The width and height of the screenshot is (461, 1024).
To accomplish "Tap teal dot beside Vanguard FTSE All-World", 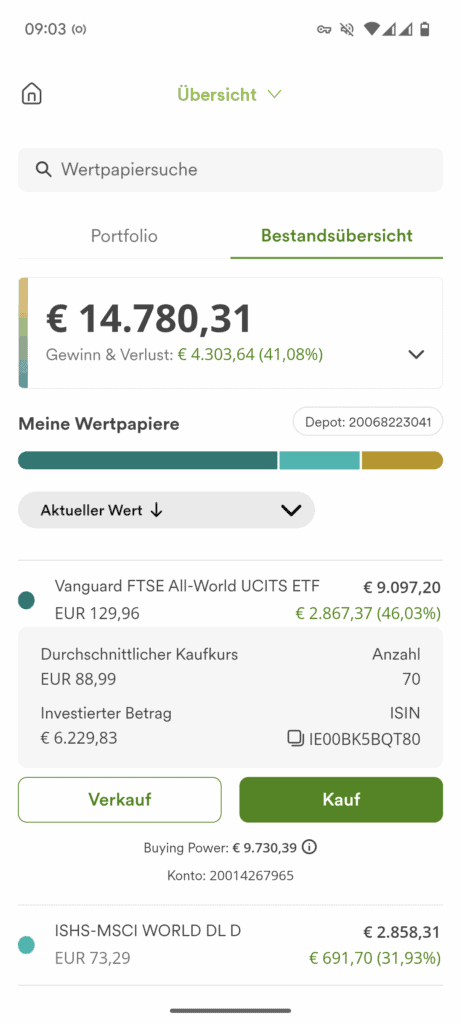I will point(27,600).
